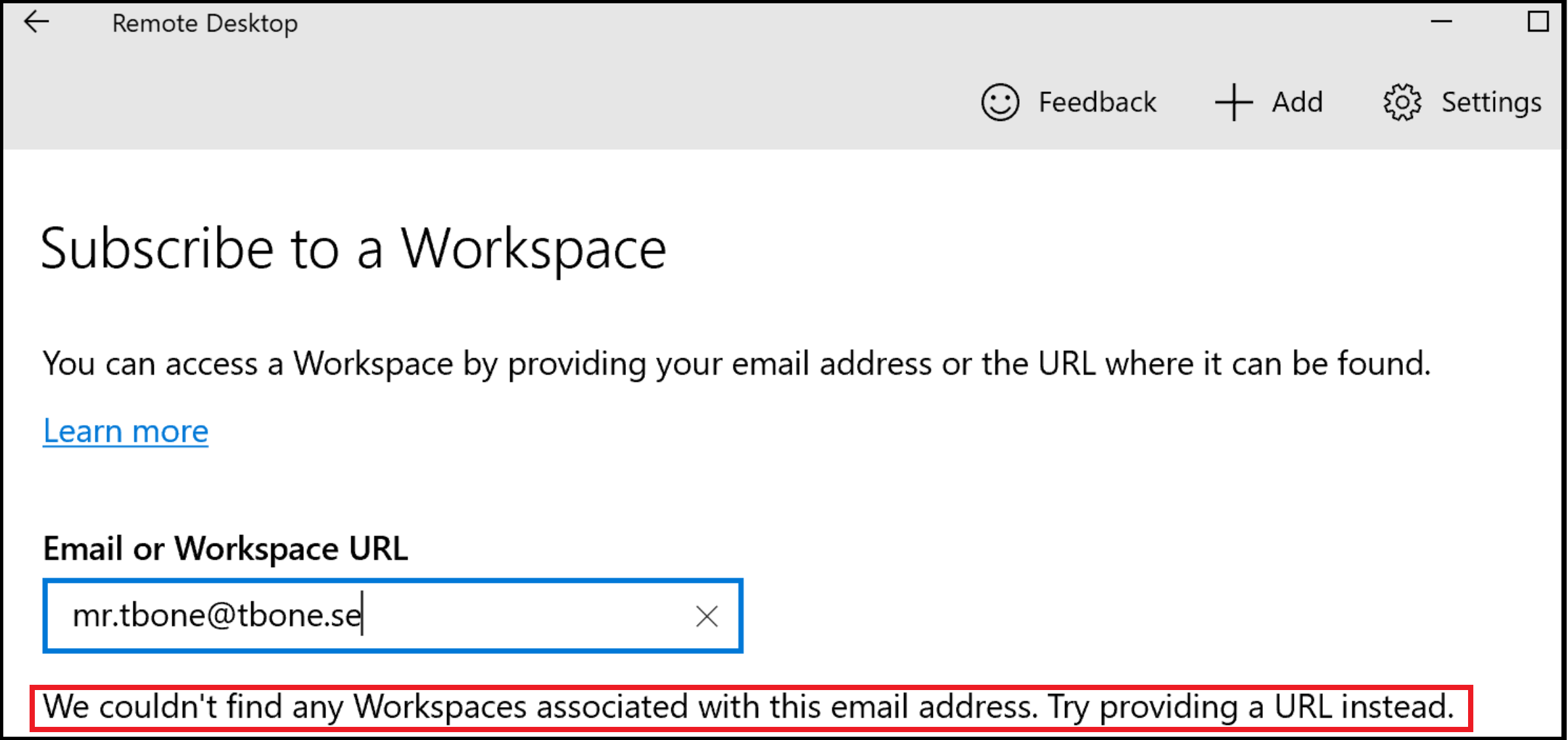
Task: Select the Feedback text label
Action: coord(1097,103)
